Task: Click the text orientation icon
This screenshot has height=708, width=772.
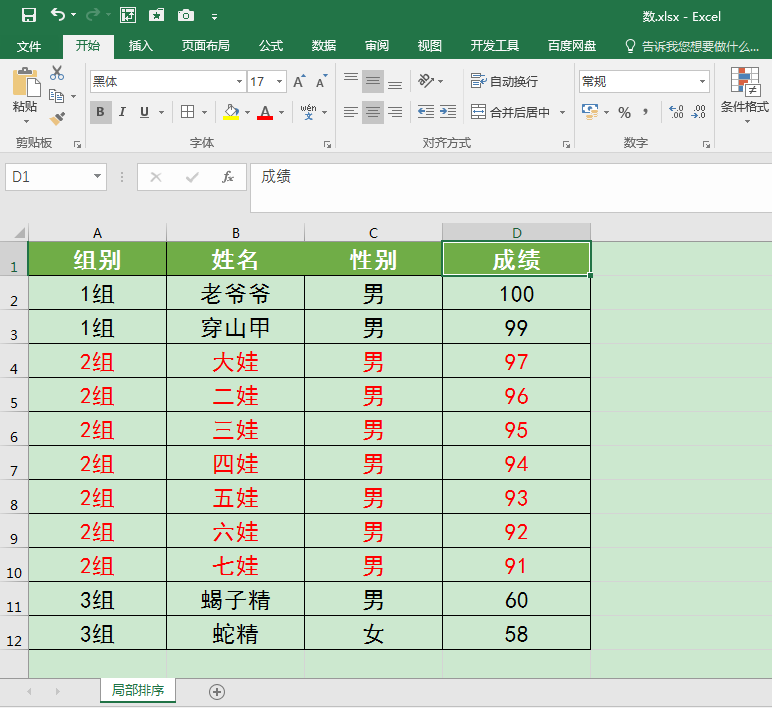Action: click(x=426, y=81)
